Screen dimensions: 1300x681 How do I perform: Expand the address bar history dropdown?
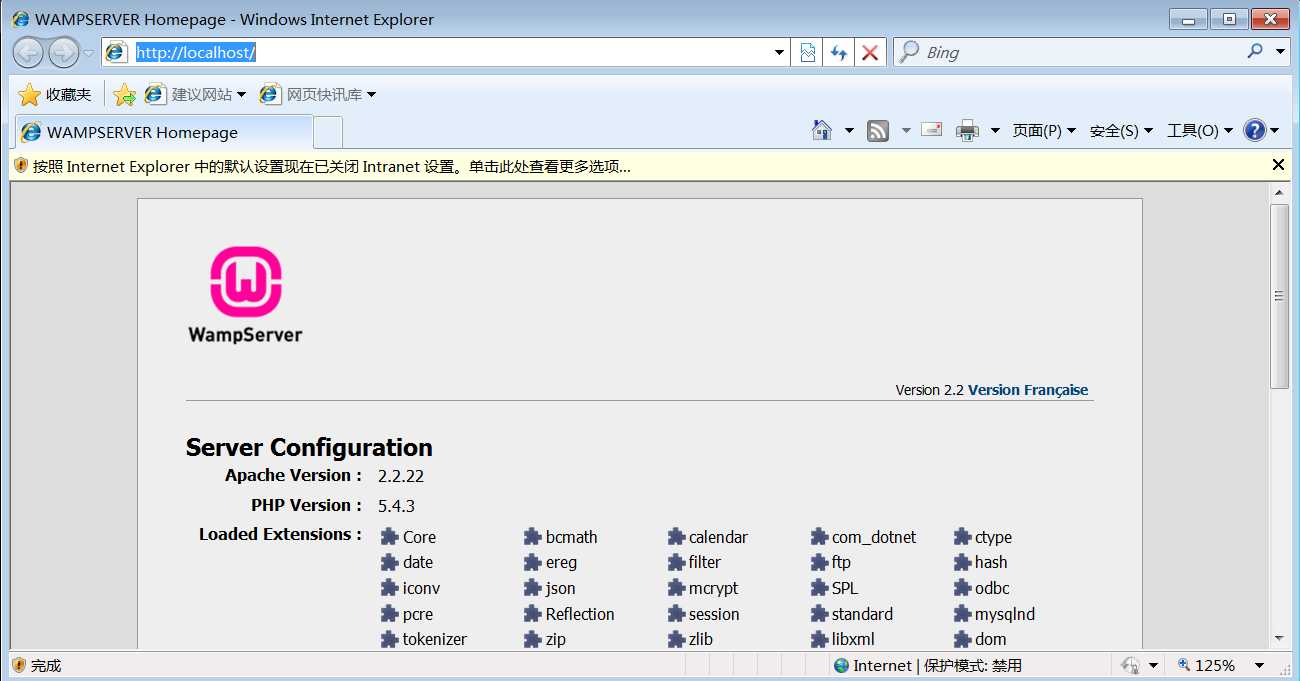pos(780,53)
